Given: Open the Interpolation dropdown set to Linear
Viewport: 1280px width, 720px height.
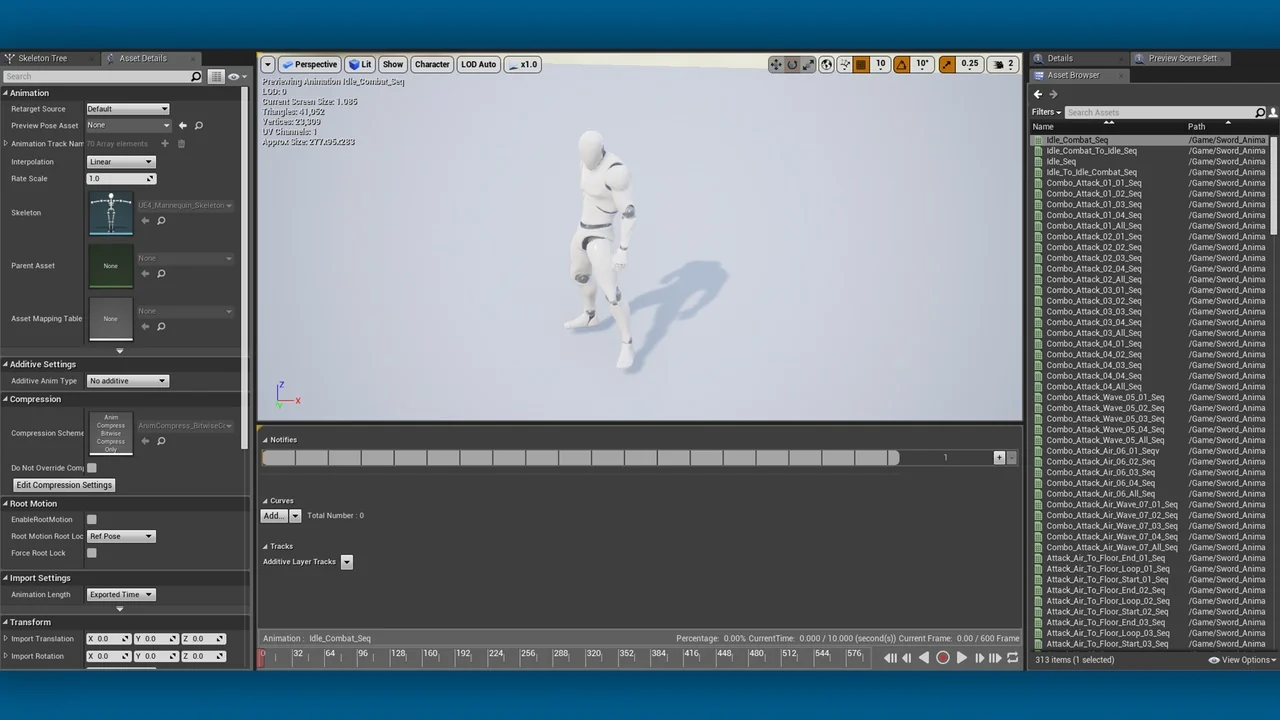Looking at the screenshot, I should click(121, 162).
